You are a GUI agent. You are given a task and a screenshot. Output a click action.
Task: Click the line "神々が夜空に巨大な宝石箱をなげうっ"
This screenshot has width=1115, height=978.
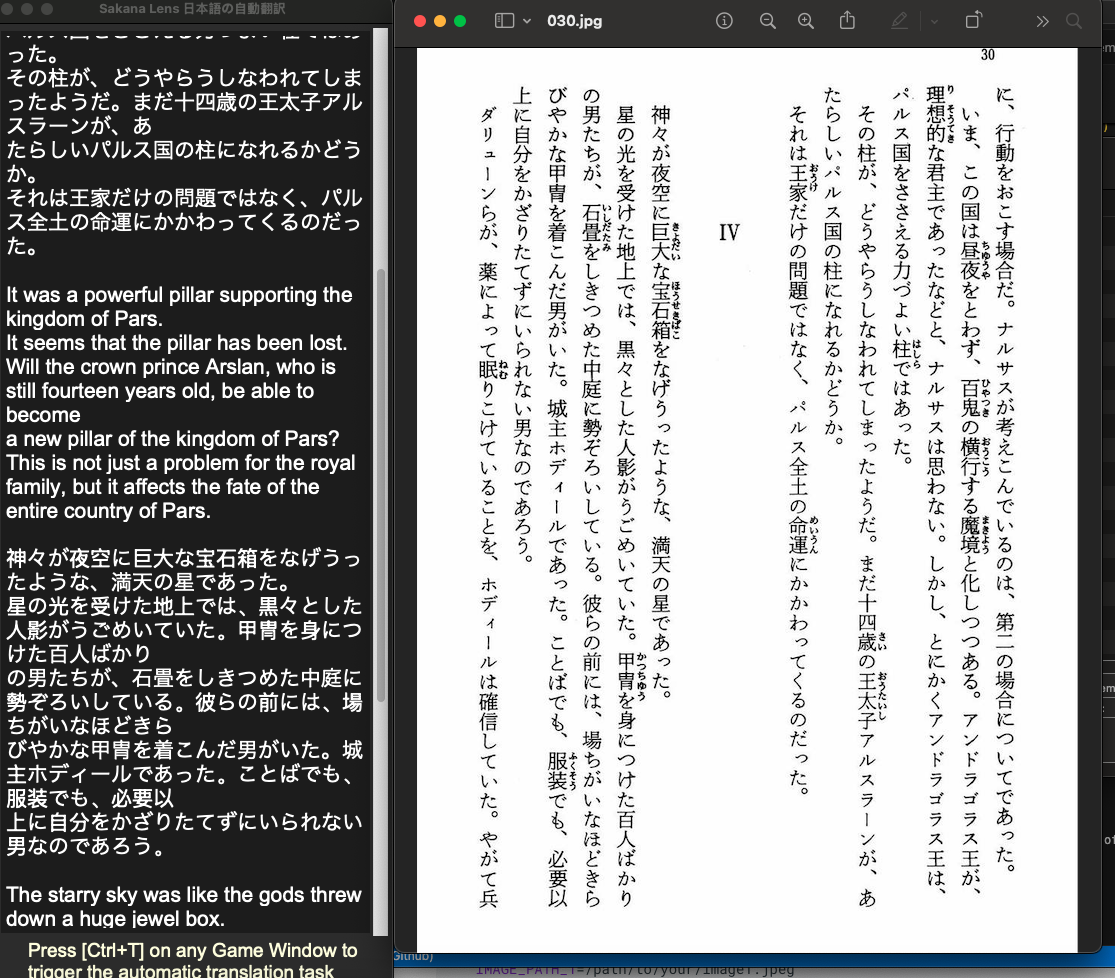click(183, 558)
